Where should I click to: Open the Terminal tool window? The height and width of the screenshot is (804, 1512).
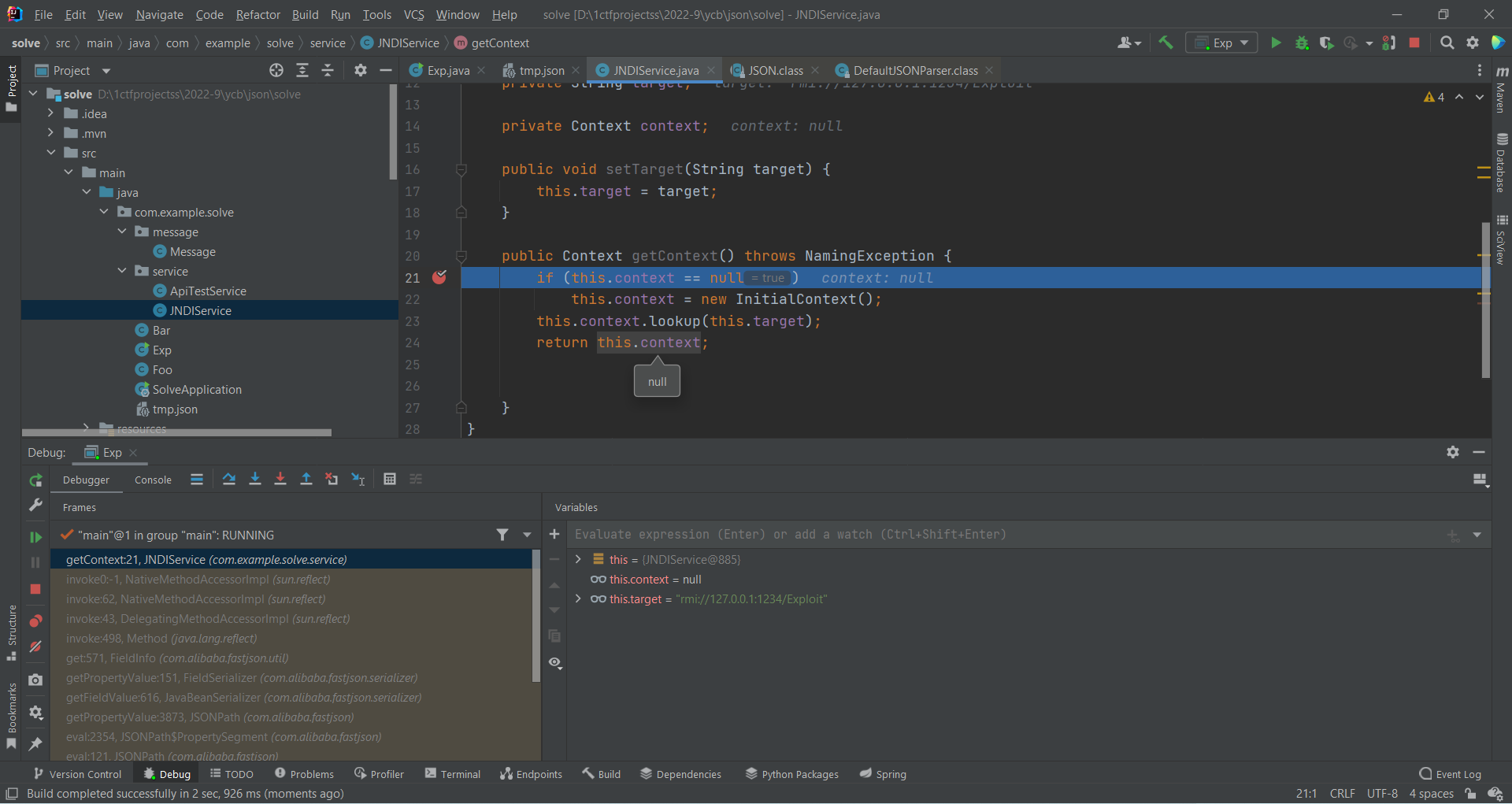point(453,774)
